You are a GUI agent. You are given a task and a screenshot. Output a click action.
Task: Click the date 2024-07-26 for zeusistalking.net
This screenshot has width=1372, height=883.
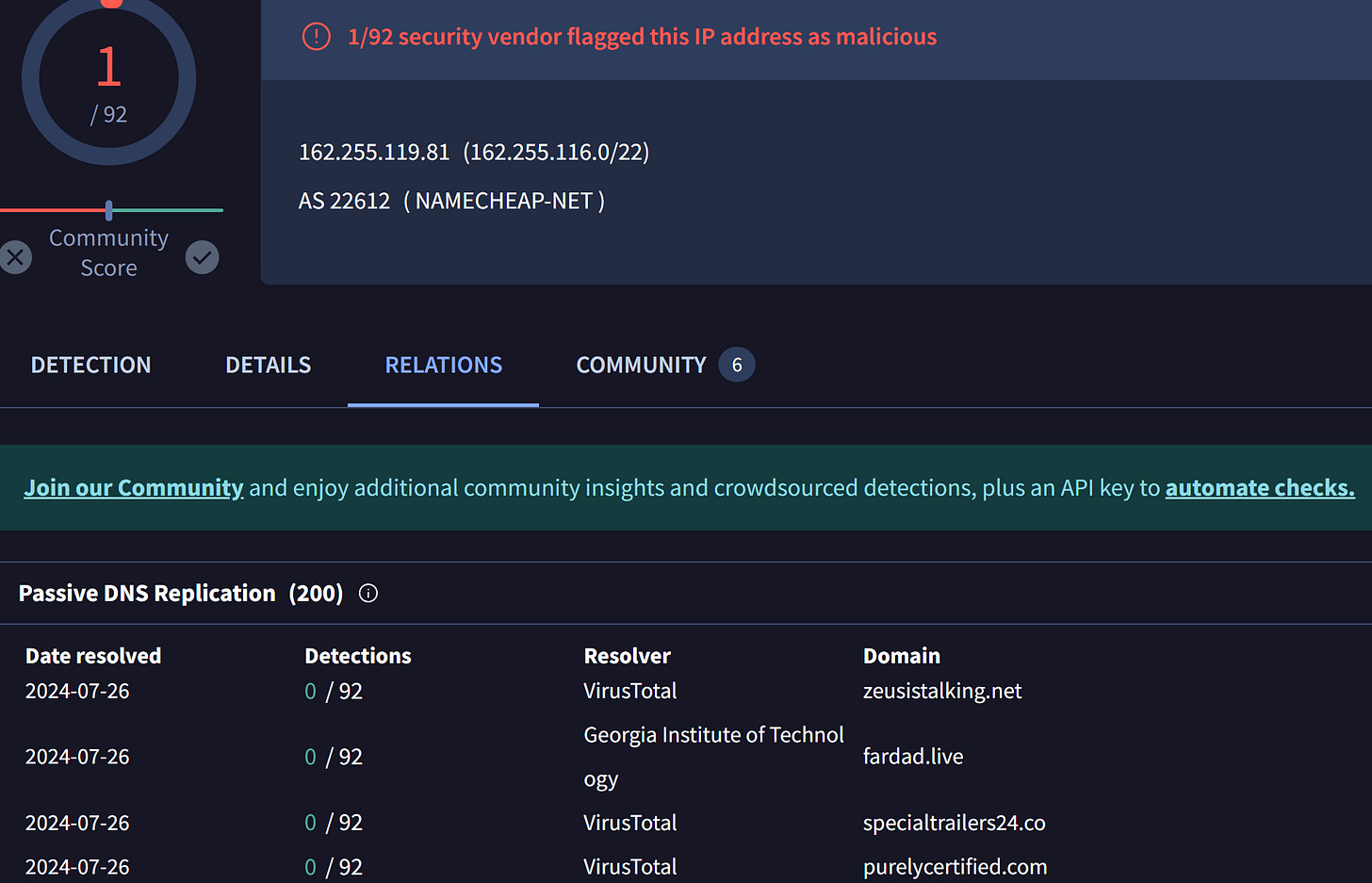tap(77, 691)
